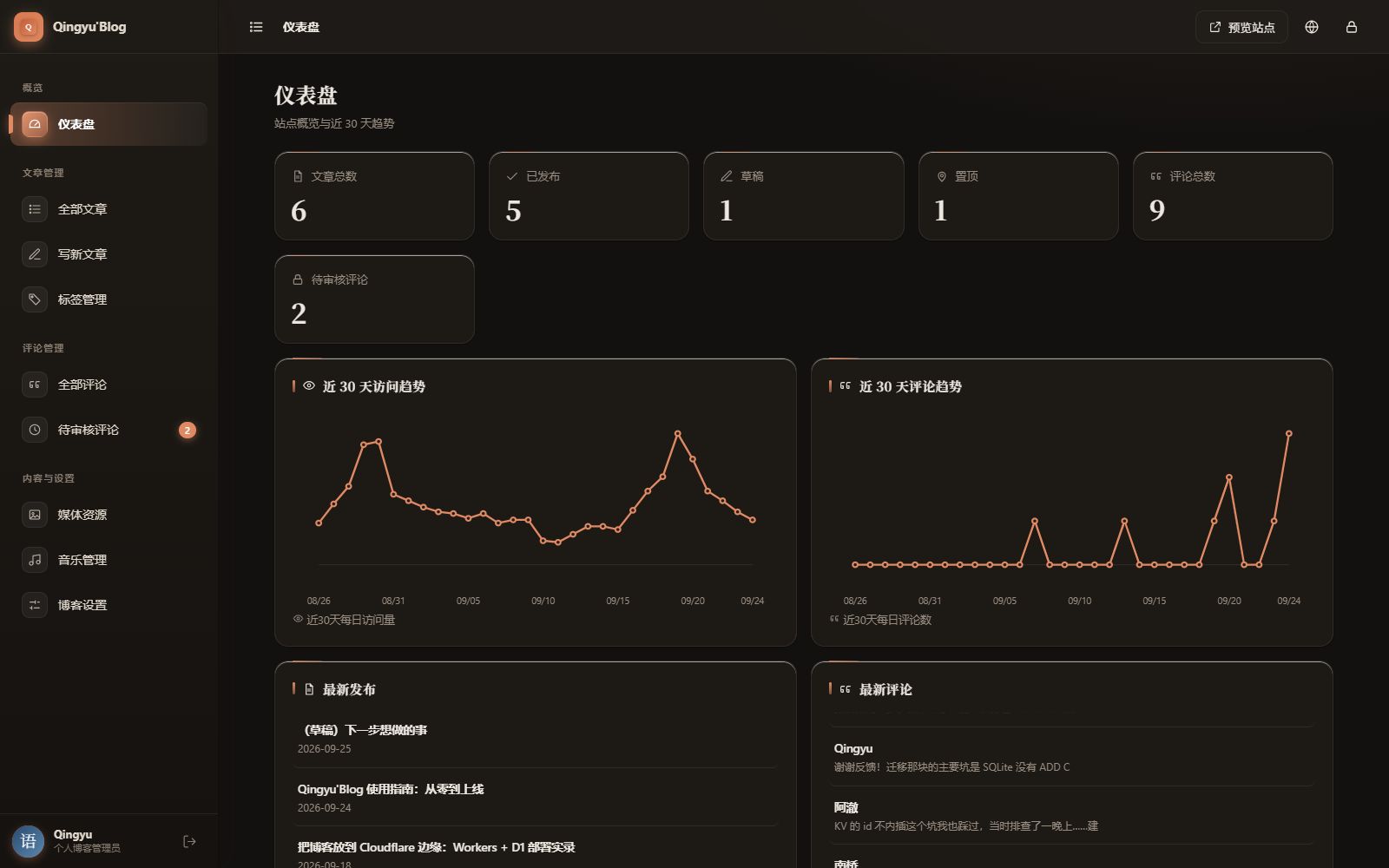
Task: Click the 待审核评论 clock icon
Action: pos(35,430)
